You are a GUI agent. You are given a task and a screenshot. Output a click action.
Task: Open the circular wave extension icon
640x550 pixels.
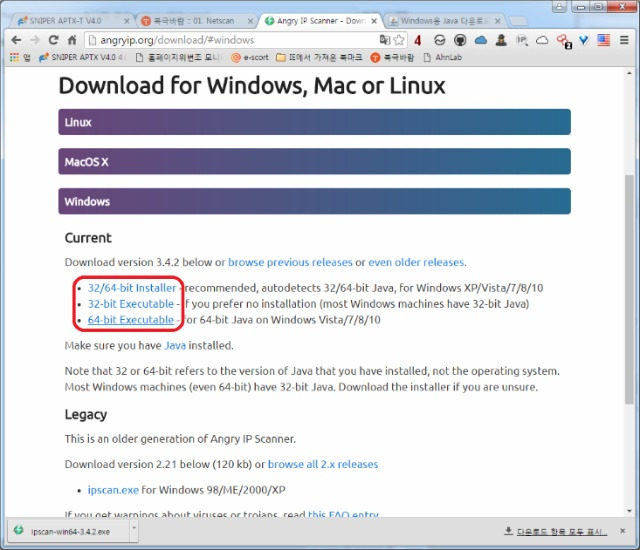pyautogui.click(x=439, y=40)
